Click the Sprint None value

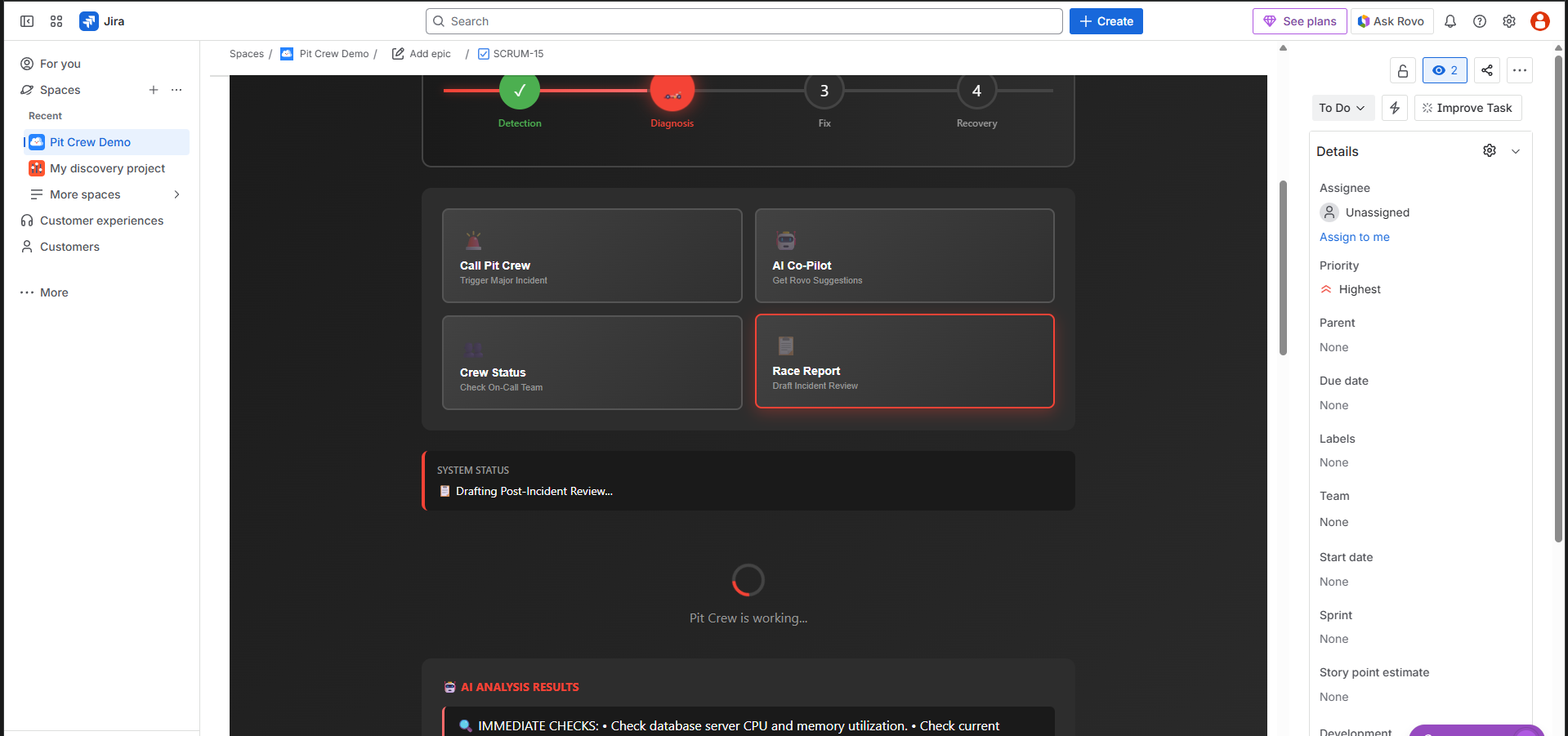coord(1333,639)
